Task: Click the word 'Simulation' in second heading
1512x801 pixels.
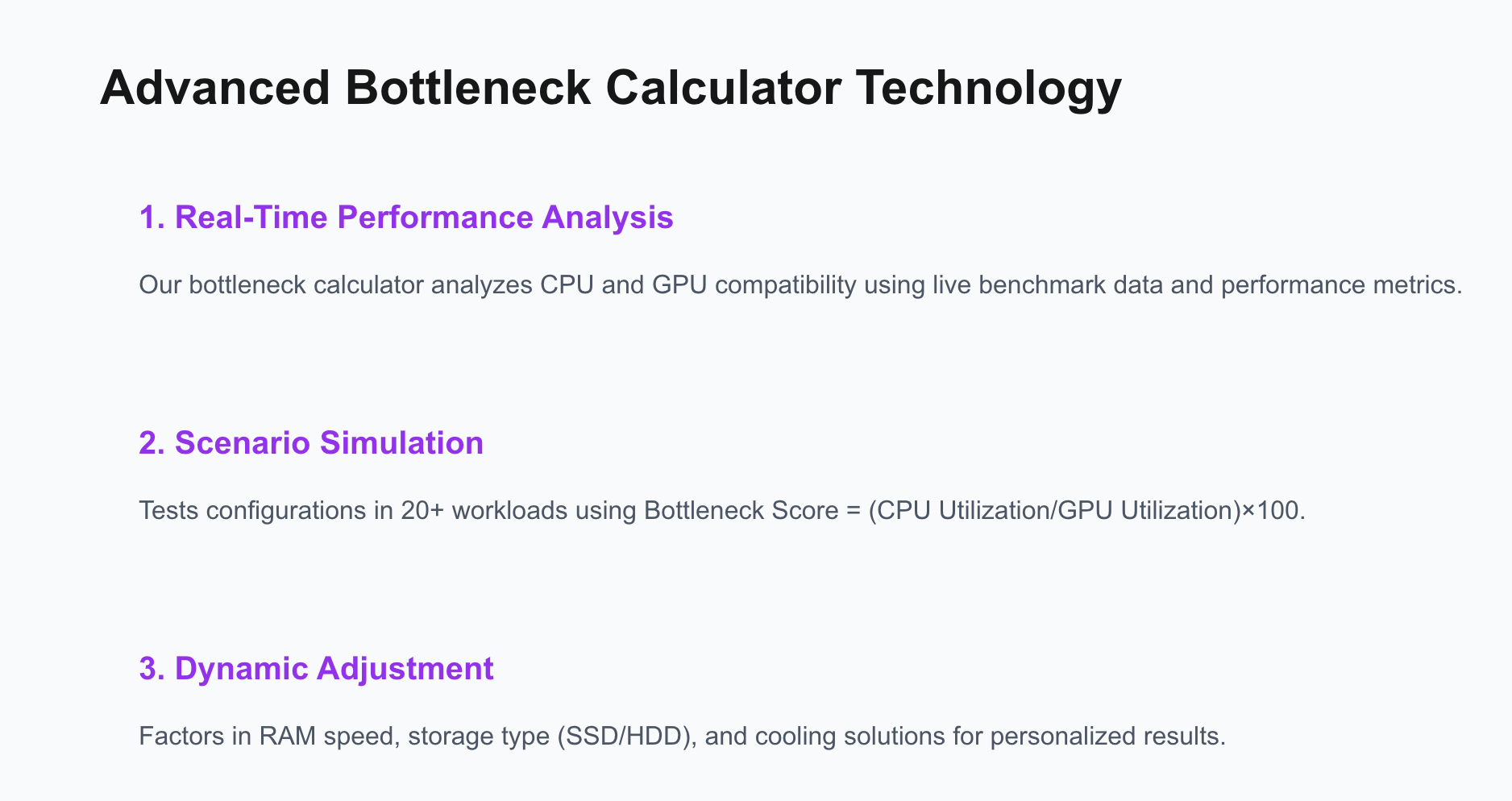Action: [401, 443]
